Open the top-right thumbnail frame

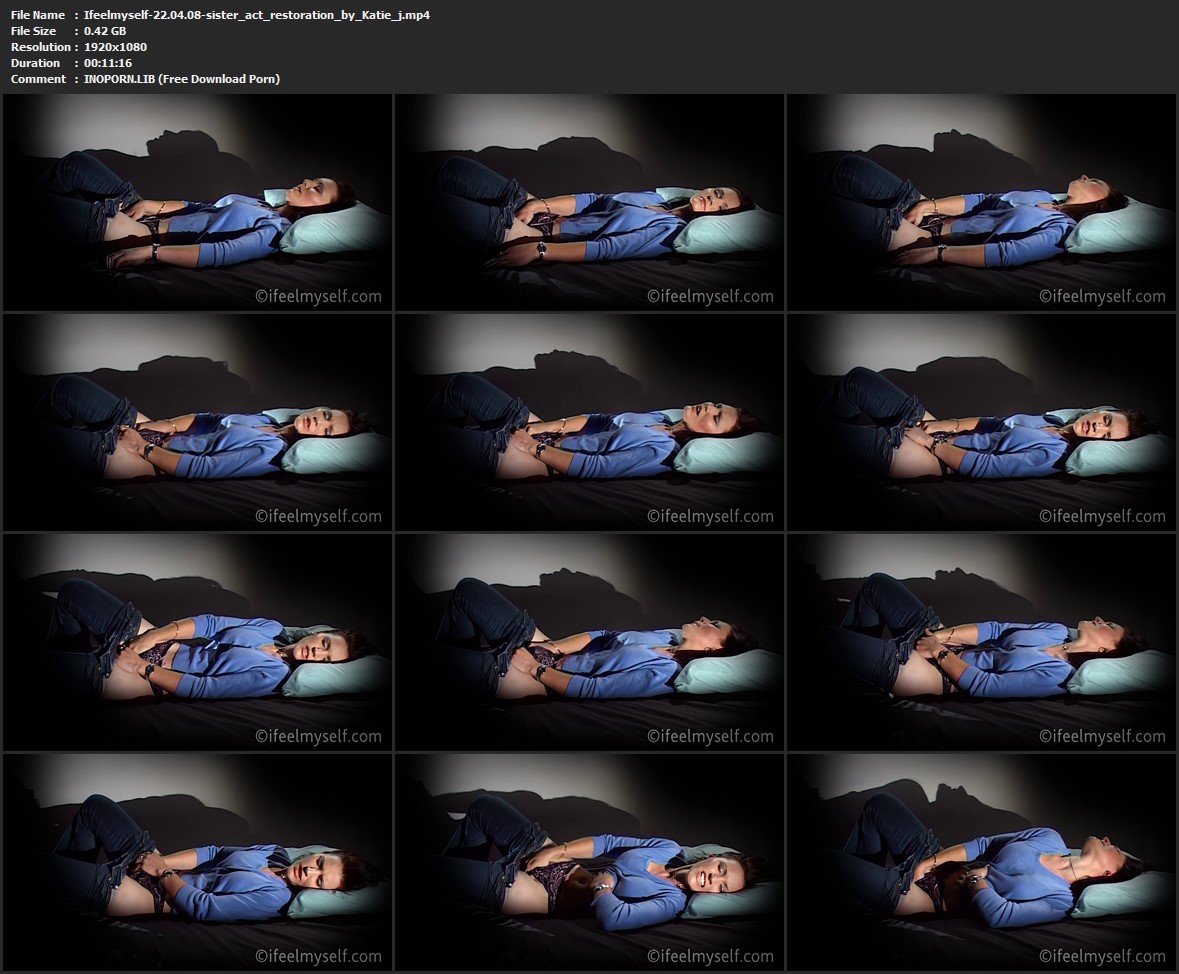click(x=981, y=202)
